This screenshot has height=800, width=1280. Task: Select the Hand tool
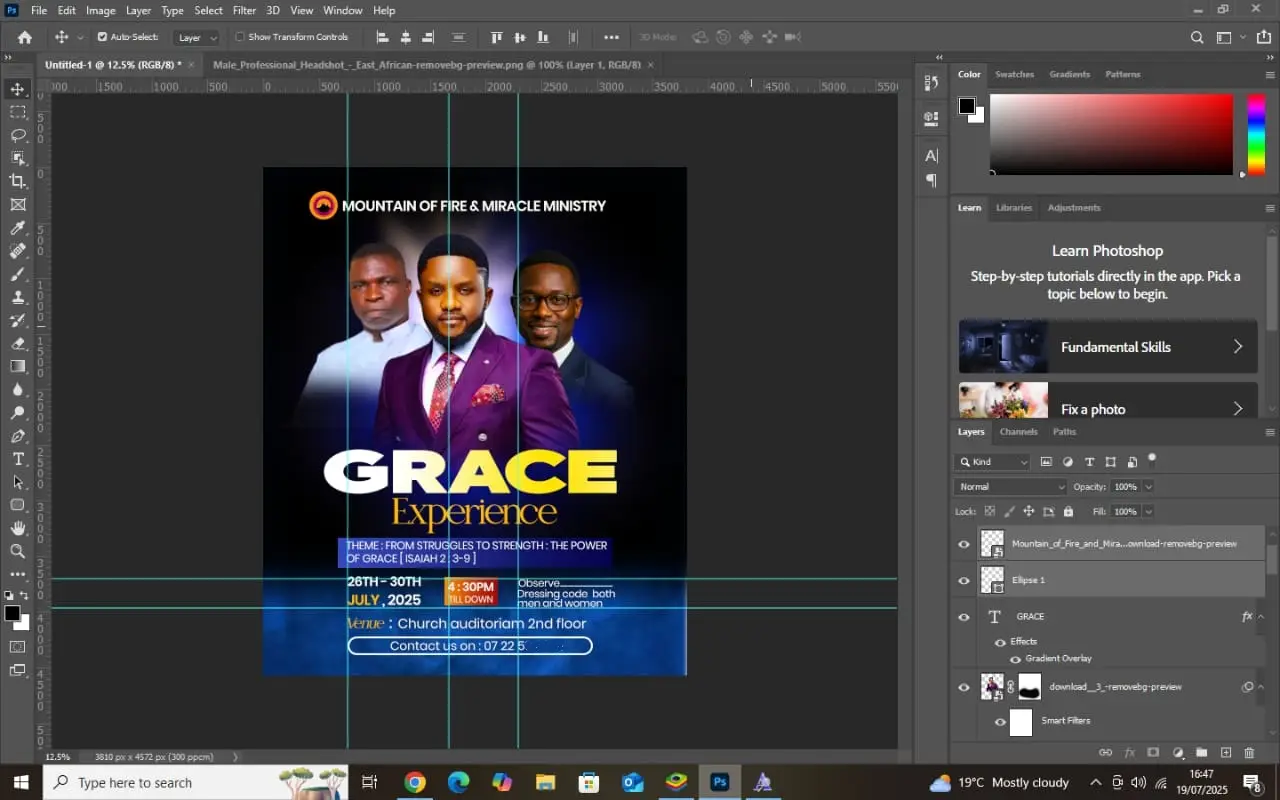click(18, 528)
